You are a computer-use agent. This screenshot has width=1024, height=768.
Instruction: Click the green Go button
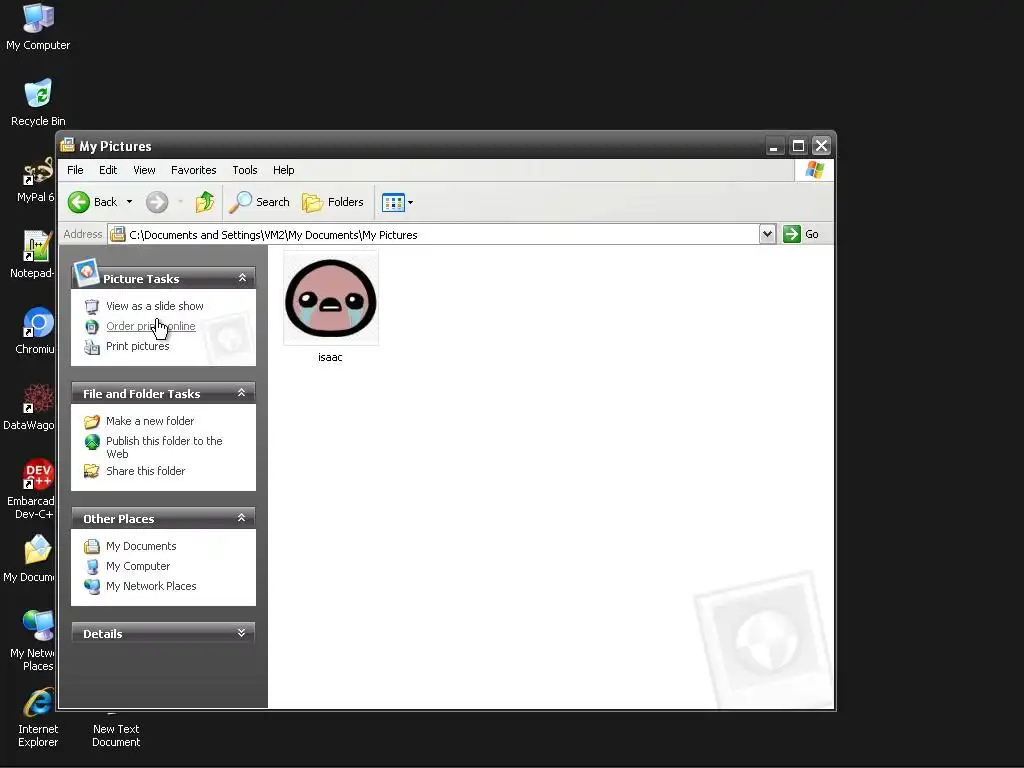pyautogui.click(x=801, y=234)
